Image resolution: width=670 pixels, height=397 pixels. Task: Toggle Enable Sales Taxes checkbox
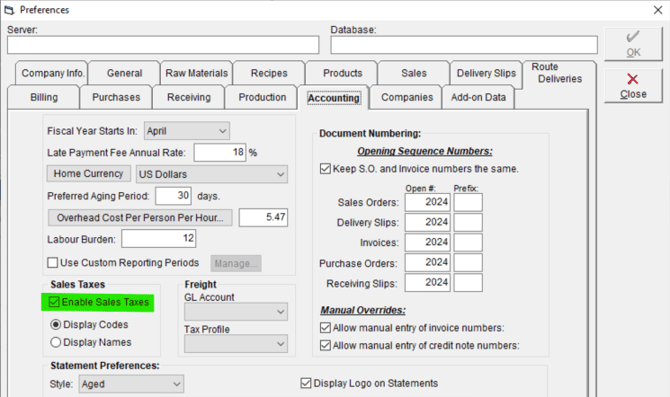pos(54,302)
